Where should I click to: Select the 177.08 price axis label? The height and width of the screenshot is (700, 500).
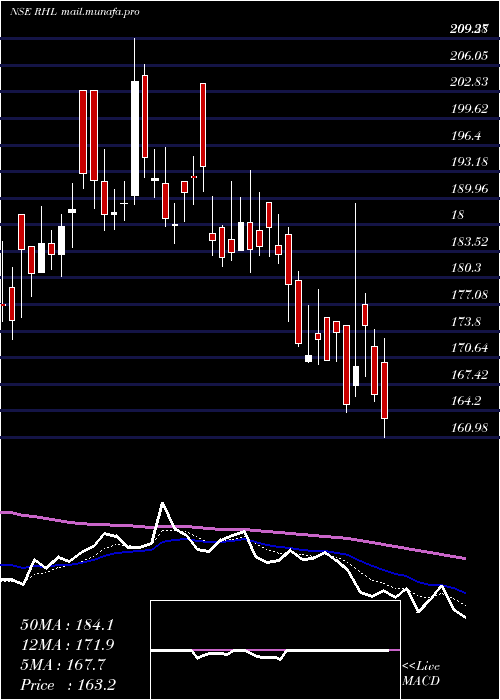click(x=469, y=295)
